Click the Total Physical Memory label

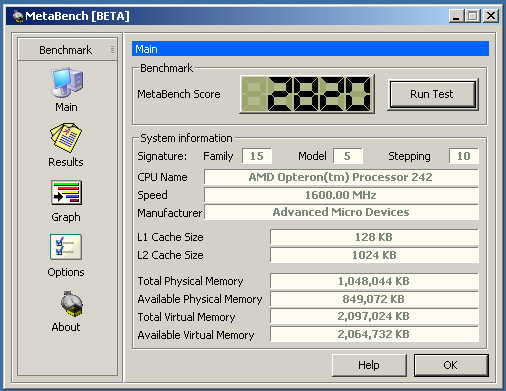click(x=190, y=281)
